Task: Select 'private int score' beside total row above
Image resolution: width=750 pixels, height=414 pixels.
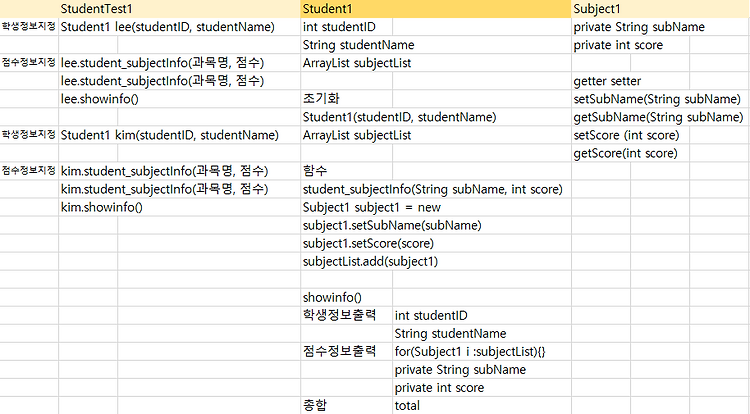Action: [x=439, y=388]
